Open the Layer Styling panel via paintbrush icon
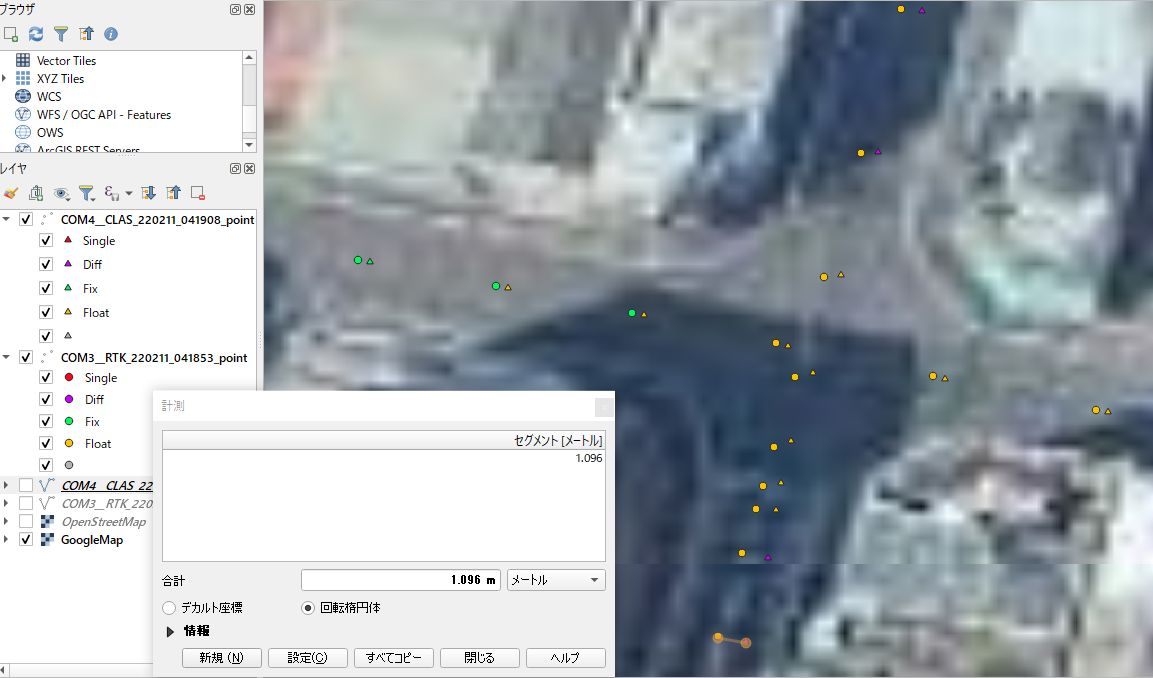The width and height of the screenshot is (1153, 678). click(12, 193)
